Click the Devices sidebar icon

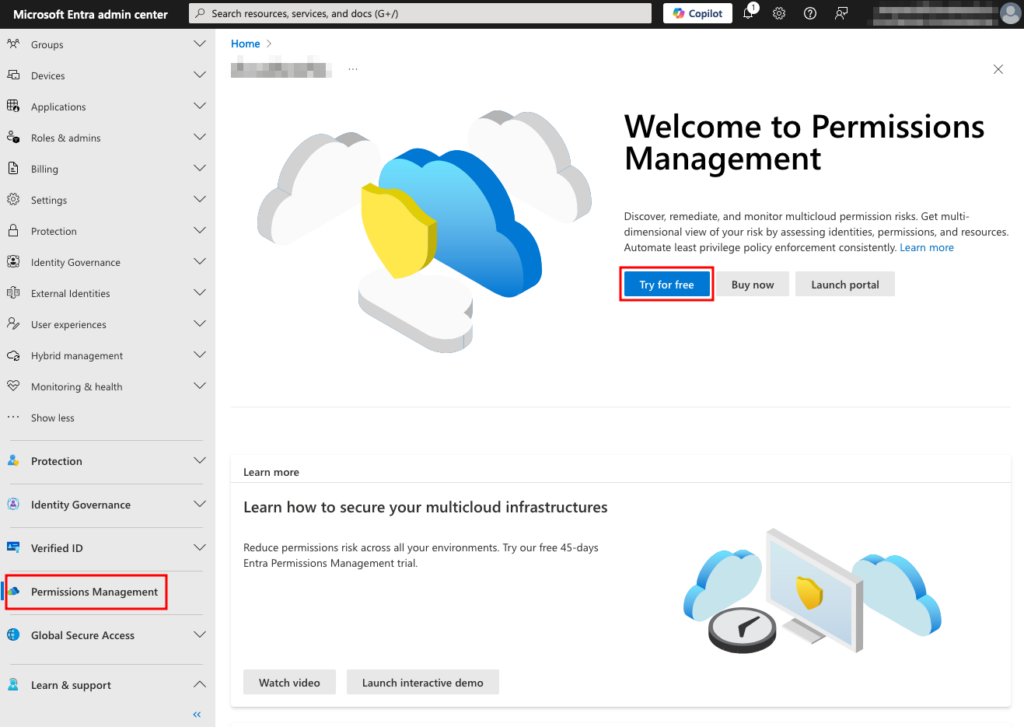pyautogui.click(x=13, y=75)
